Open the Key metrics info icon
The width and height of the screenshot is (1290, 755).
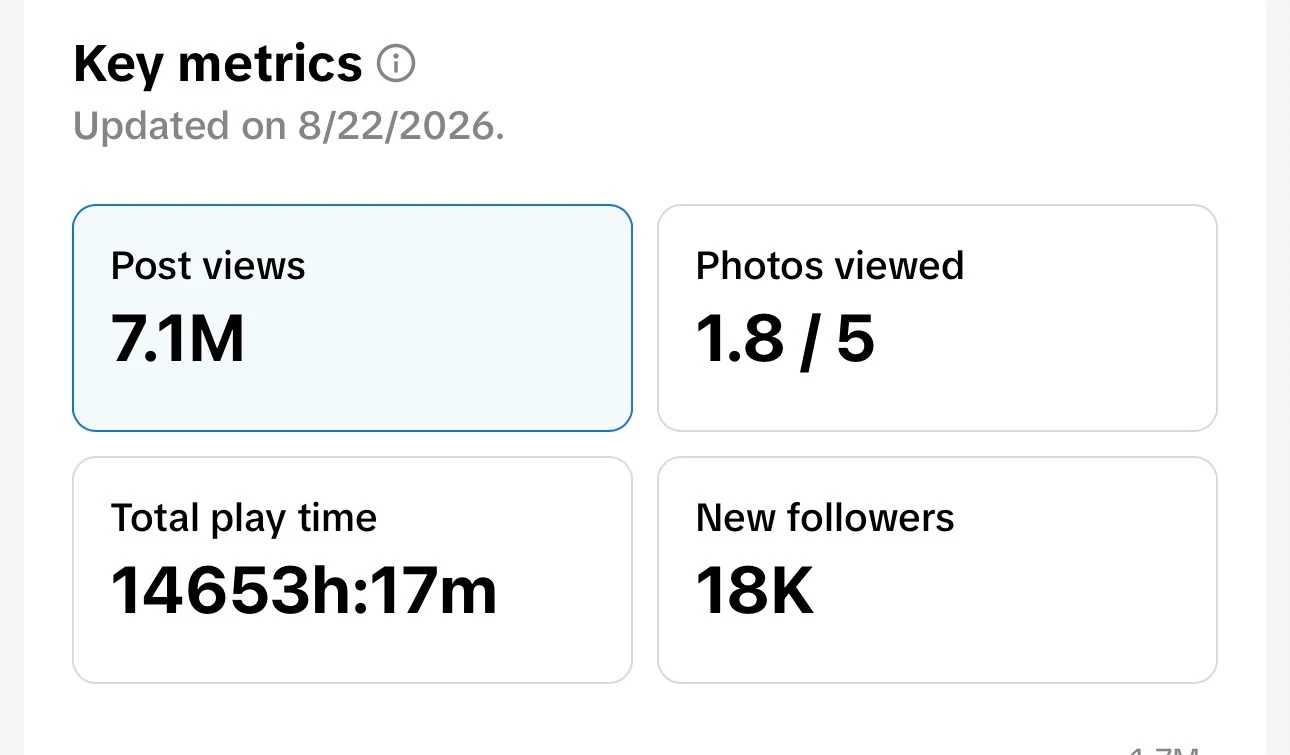click(x=396, y=65)
